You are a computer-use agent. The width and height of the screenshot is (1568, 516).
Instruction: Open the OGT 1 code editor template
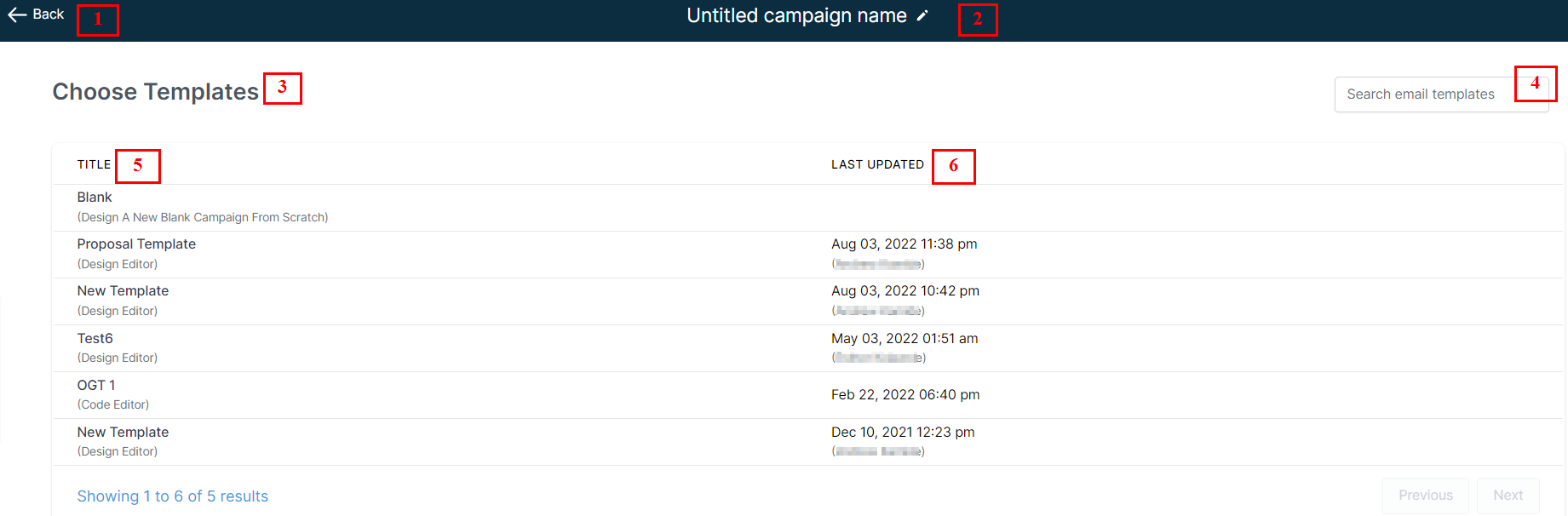click(807, 395)
